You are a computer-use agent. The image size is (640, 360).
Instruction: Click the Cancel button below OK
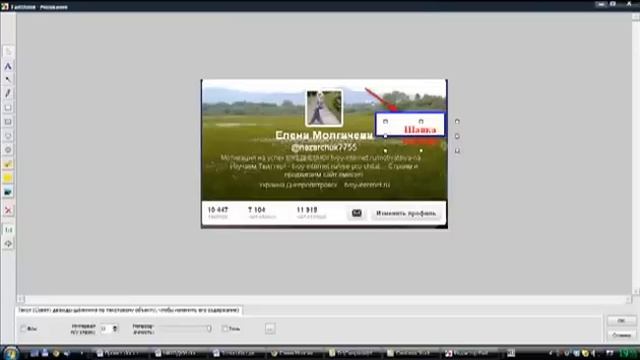[x=621, y=335]
